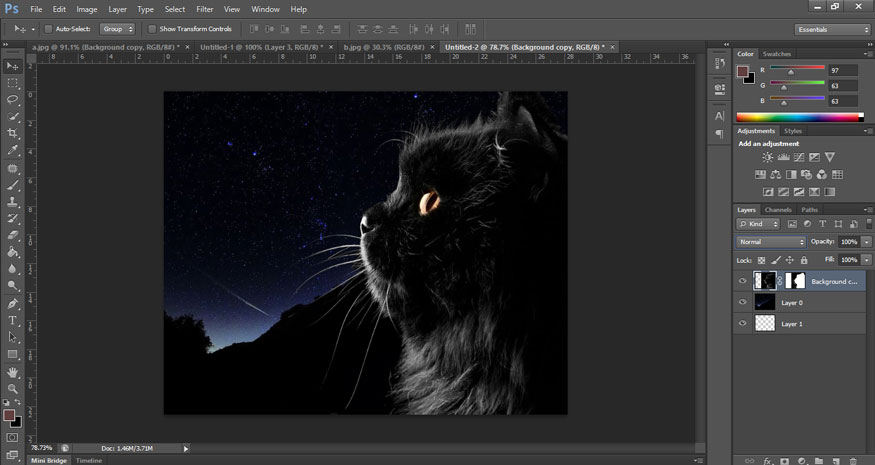This screenshot has height=465, width=875.
Task: Select the Quick Selection tool
Action: 12,116
